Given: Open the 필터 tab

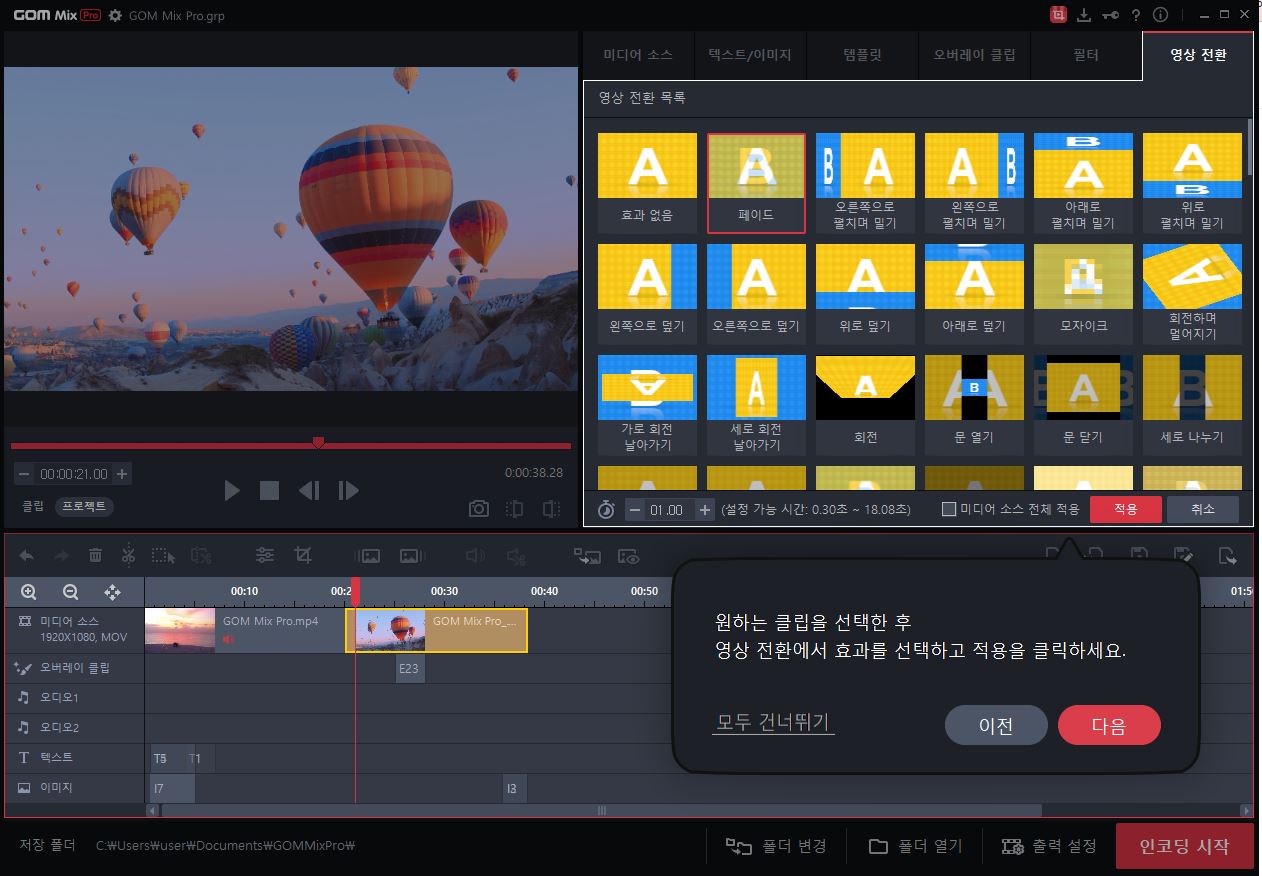Looking at the screenshot, I should [1085, 55].
